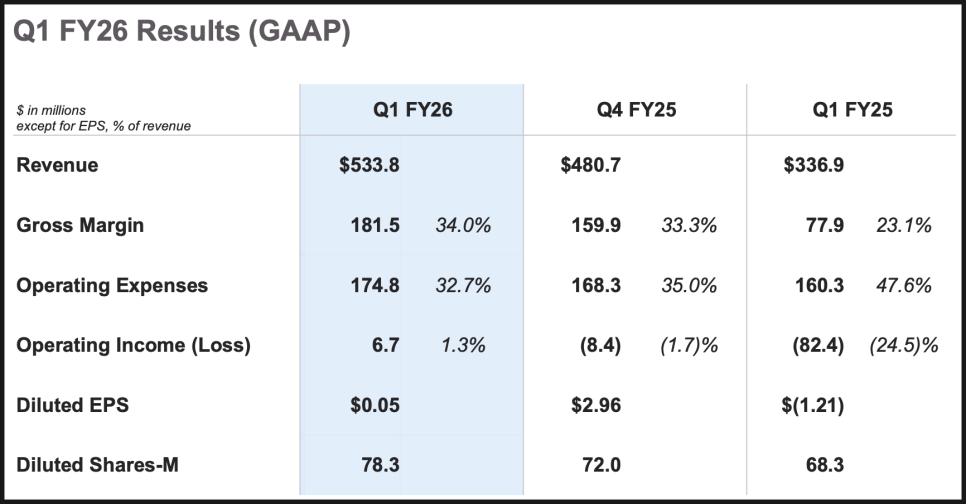Select the (82.4) operating loss value

816,345
